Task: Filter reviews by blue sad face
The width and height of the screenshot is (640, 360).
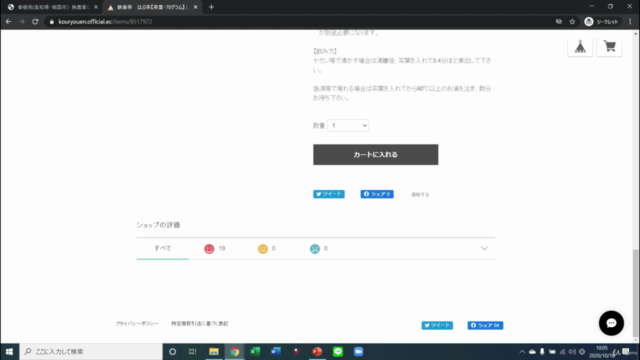Action: tap(315, 249)
